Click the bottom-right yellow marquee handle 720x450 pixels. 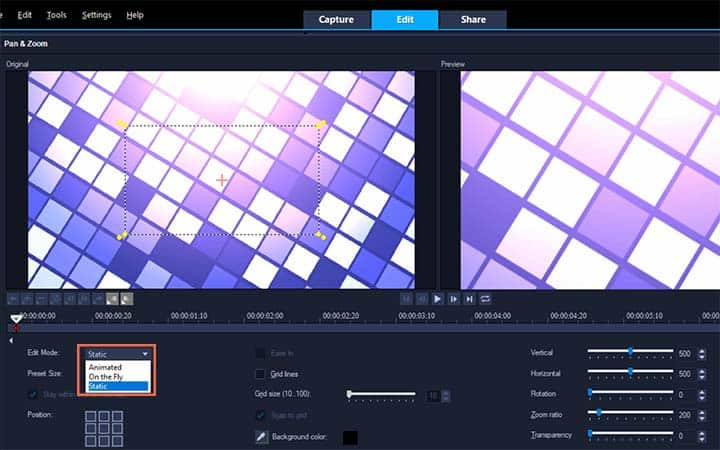click(x=321, y=236)
